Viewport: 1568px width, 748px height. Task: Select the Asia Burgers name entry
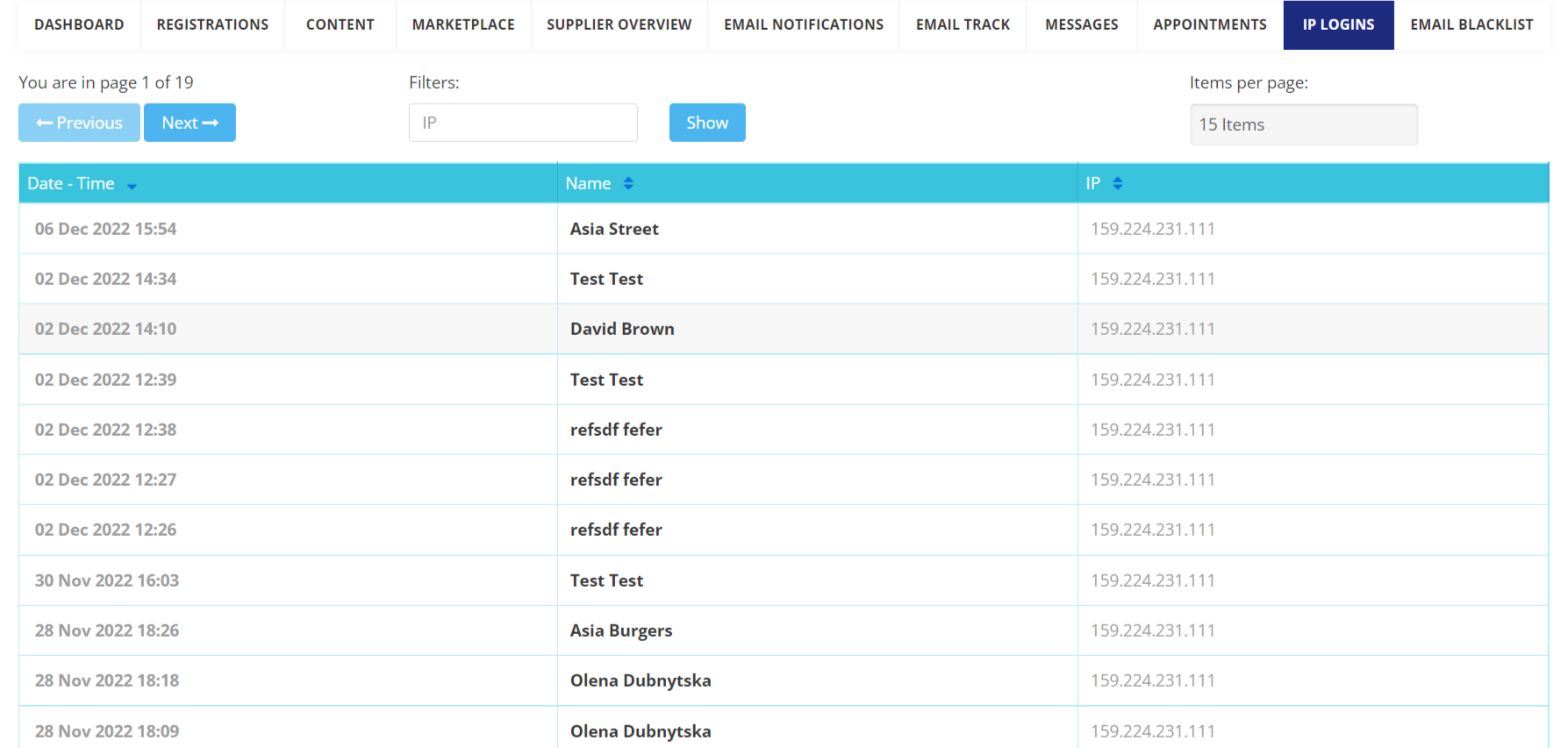621,630
